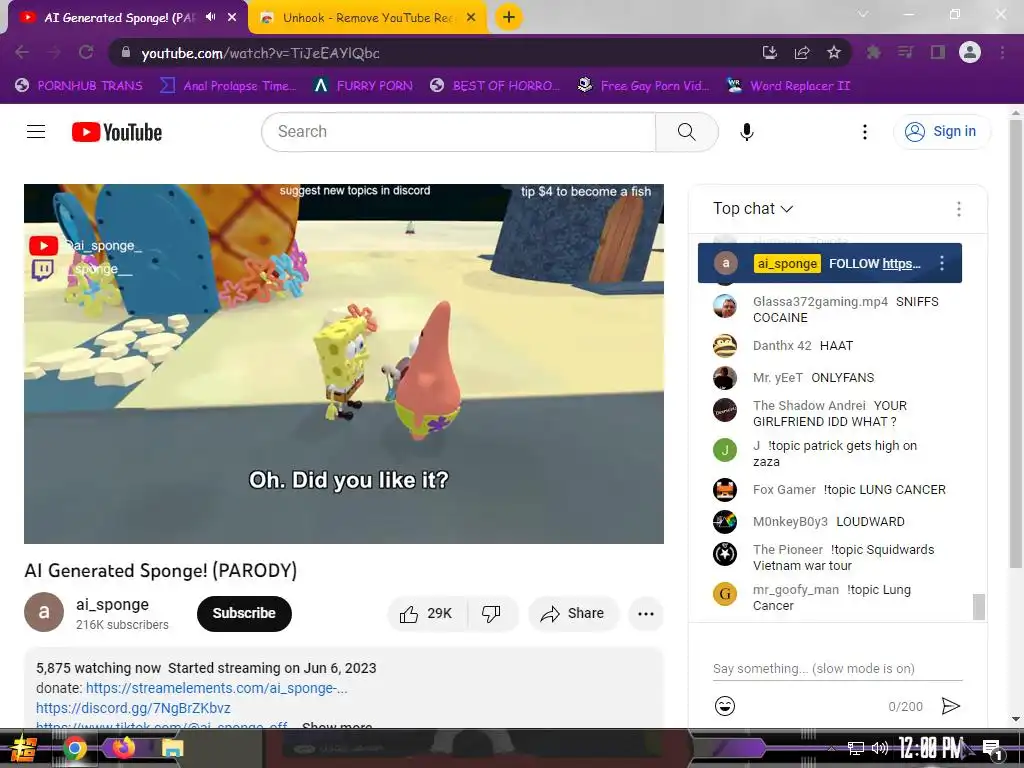Open live chat options three-dot menu

(x=958, y=209)
